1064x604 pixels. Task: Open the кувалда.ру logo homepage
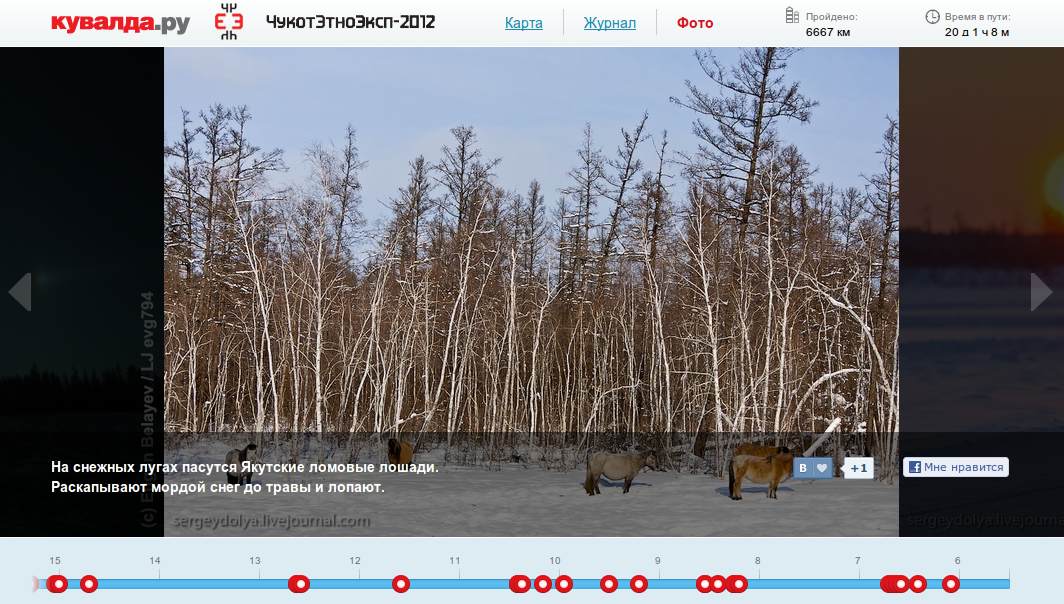(x=120, y=22)
